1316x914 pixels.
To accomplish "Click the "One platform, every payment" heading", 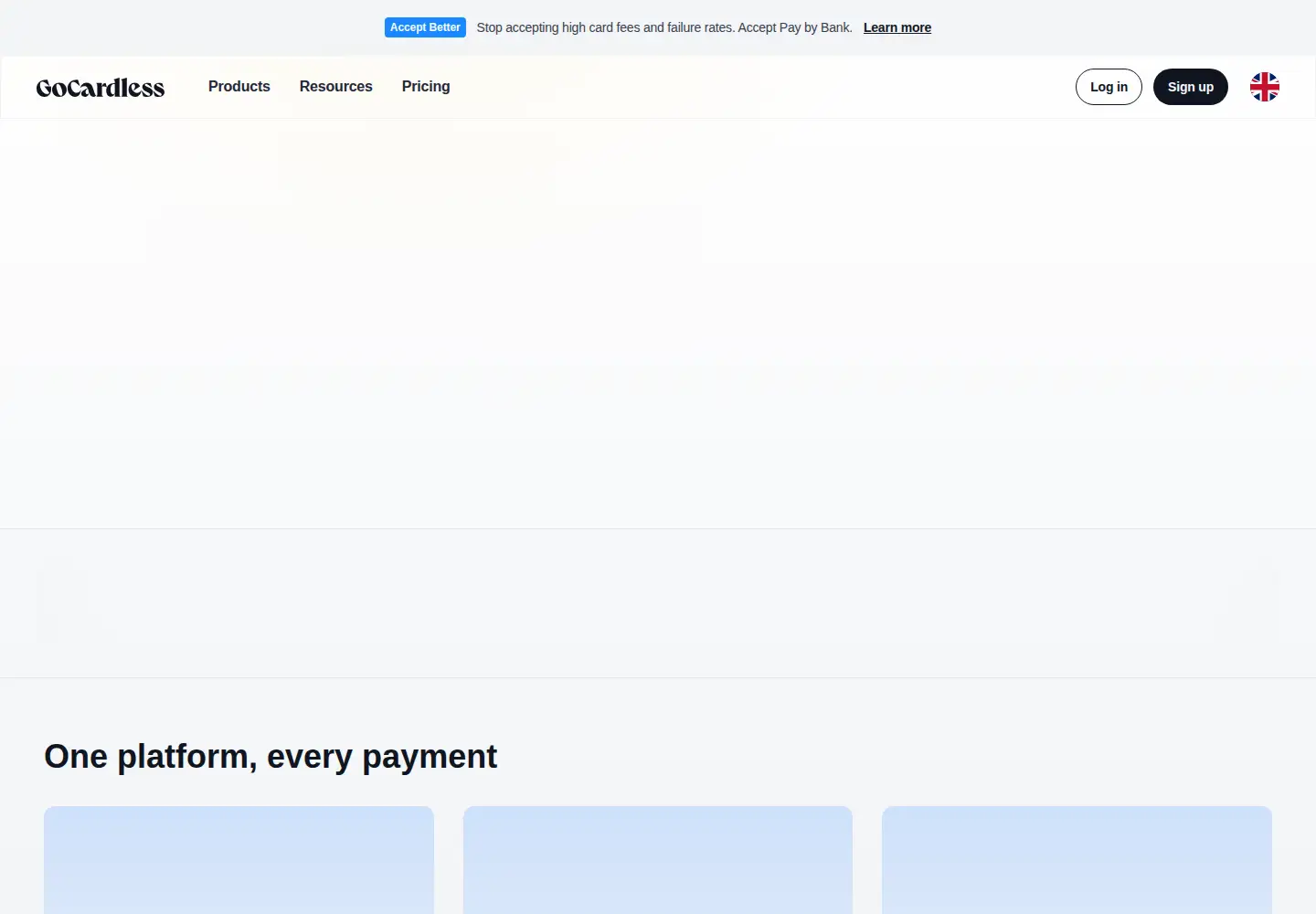I will tap(271, 757).
